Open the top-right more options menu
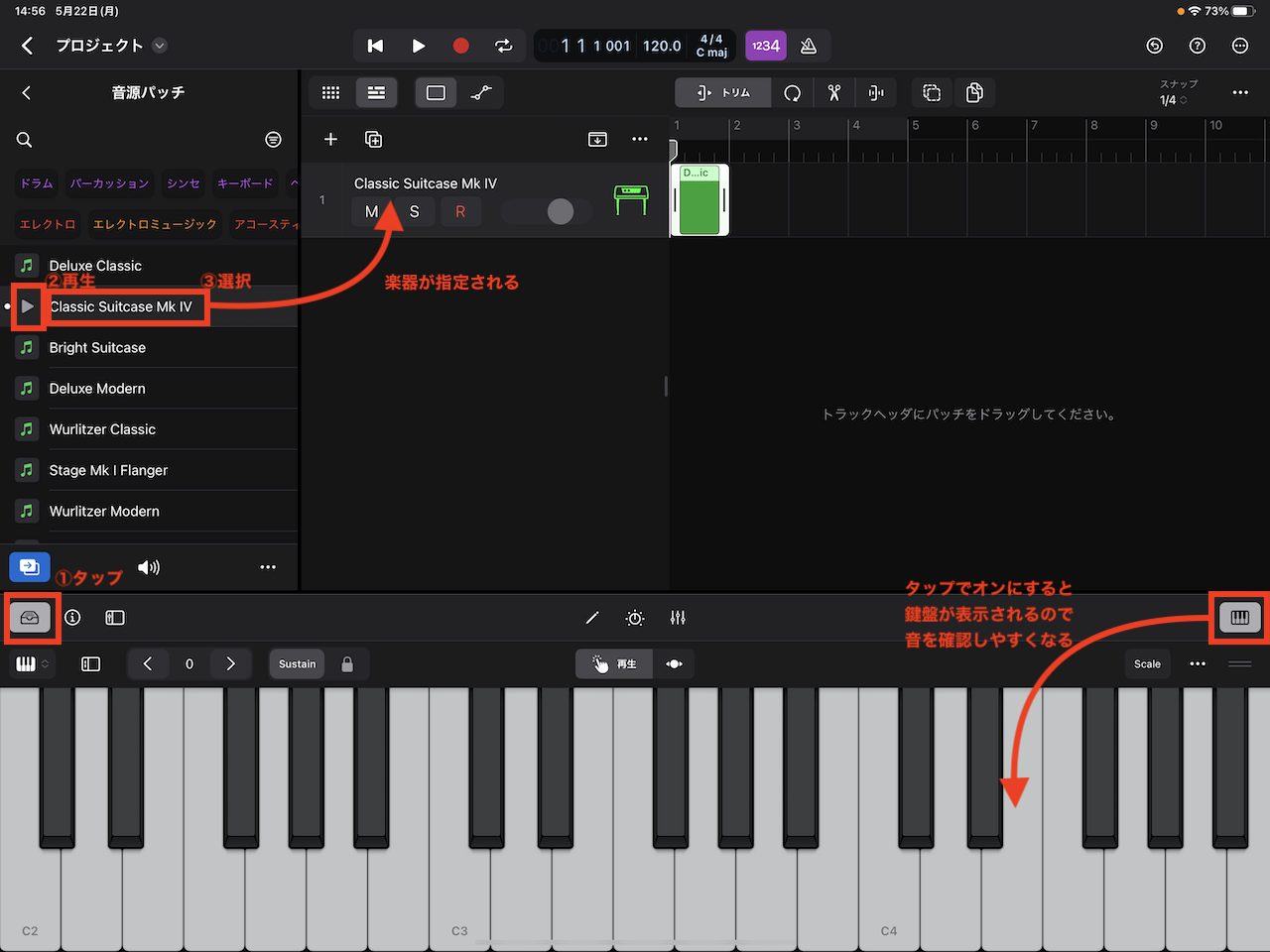Screen dimensions: 1270x952 click(1240, 46)
